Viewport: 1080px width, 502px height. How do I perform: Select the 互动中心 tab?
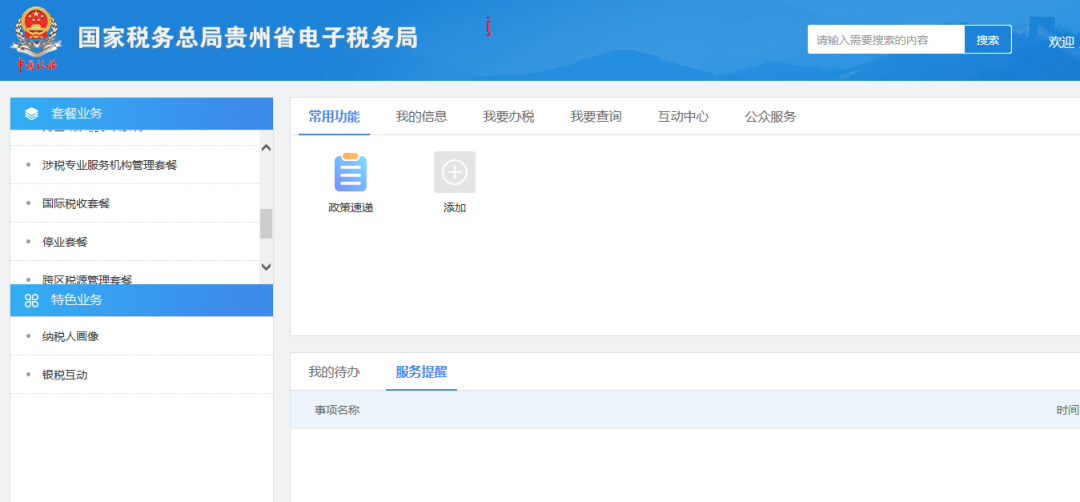683,116
